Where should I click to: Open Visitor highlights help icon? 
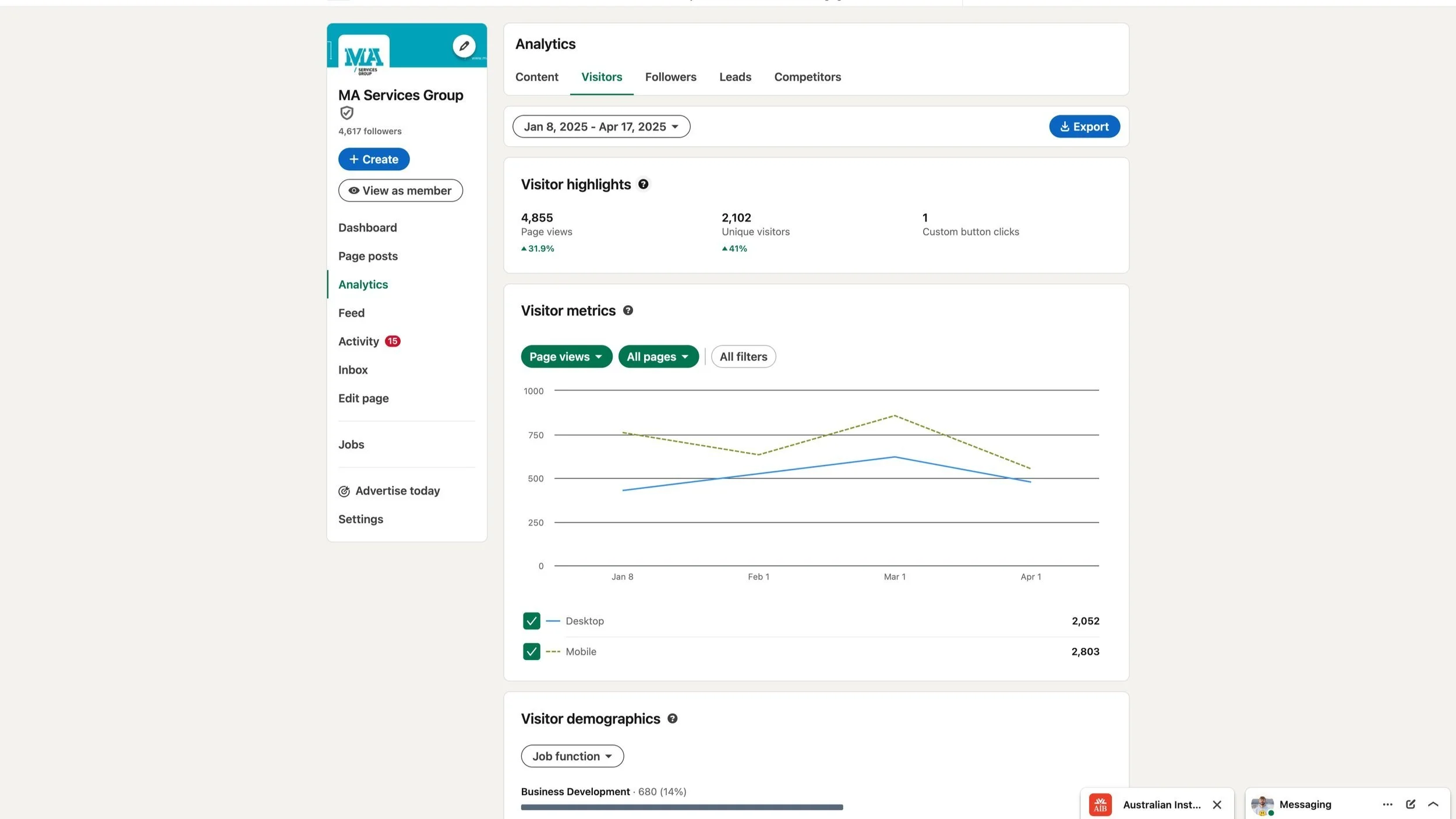pos(643,184)
